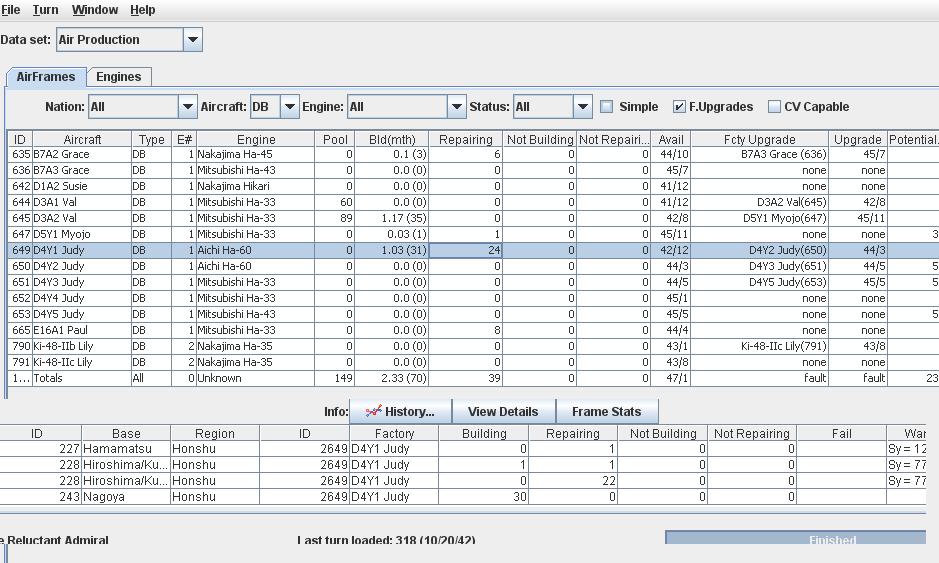
Task: Expand the Data set dropdown arrow
Action: pyautogui.click(x=192, y=40)
